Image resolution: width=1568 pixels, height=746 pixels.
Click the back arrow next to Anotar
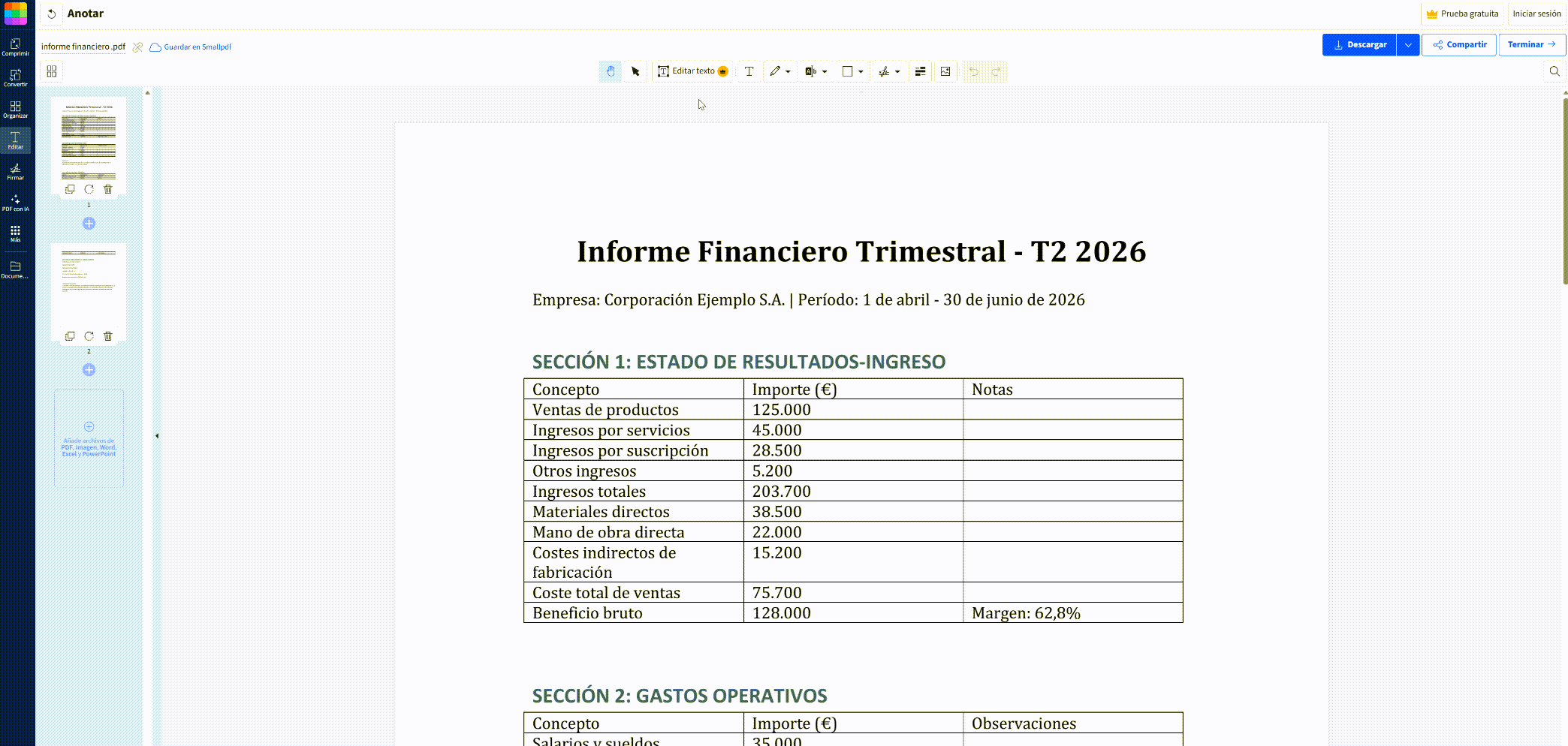52,14
